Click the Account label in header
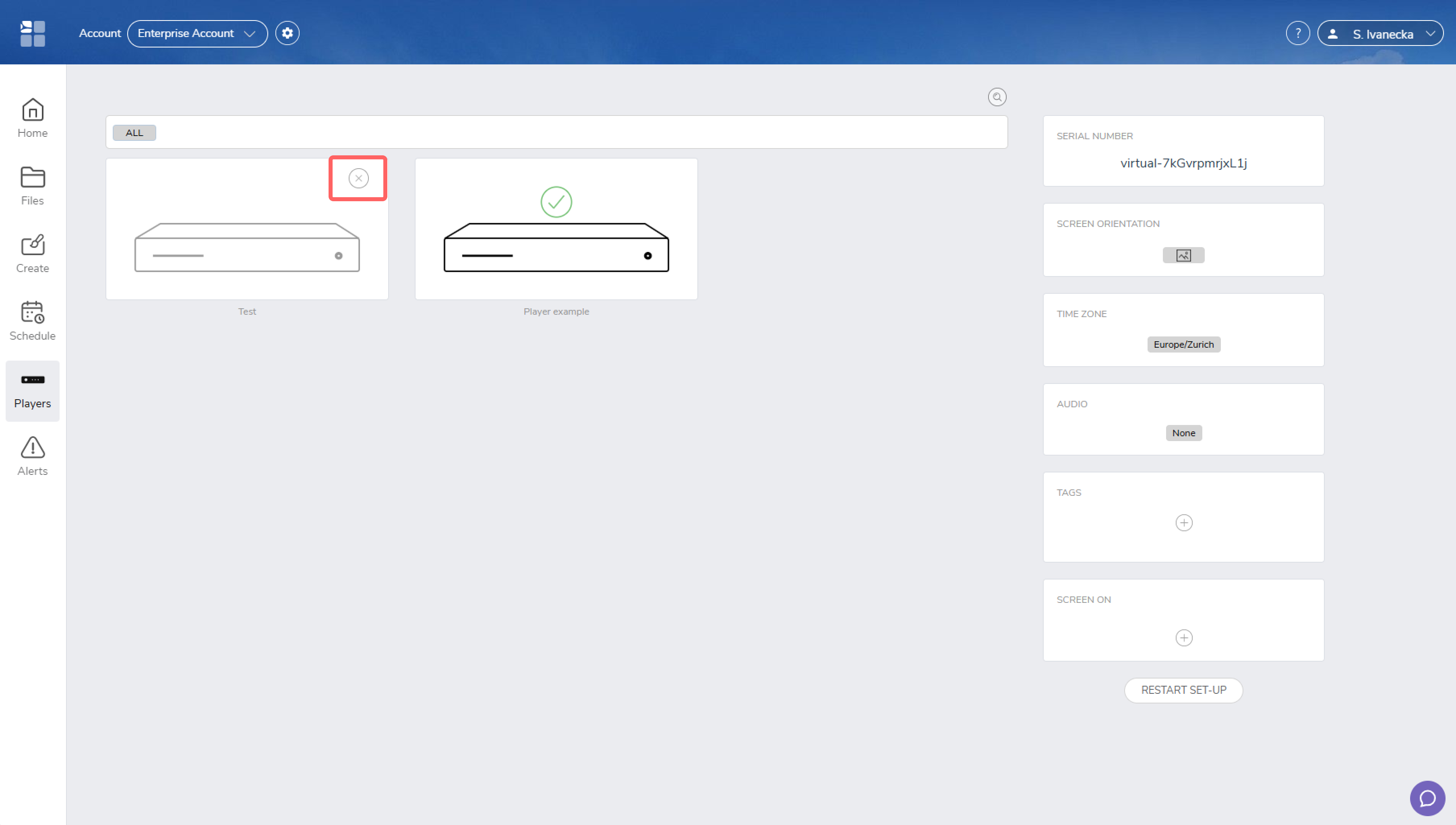Image resolution: width=1456 pixels, height=825 pixels. click(100, 33)
